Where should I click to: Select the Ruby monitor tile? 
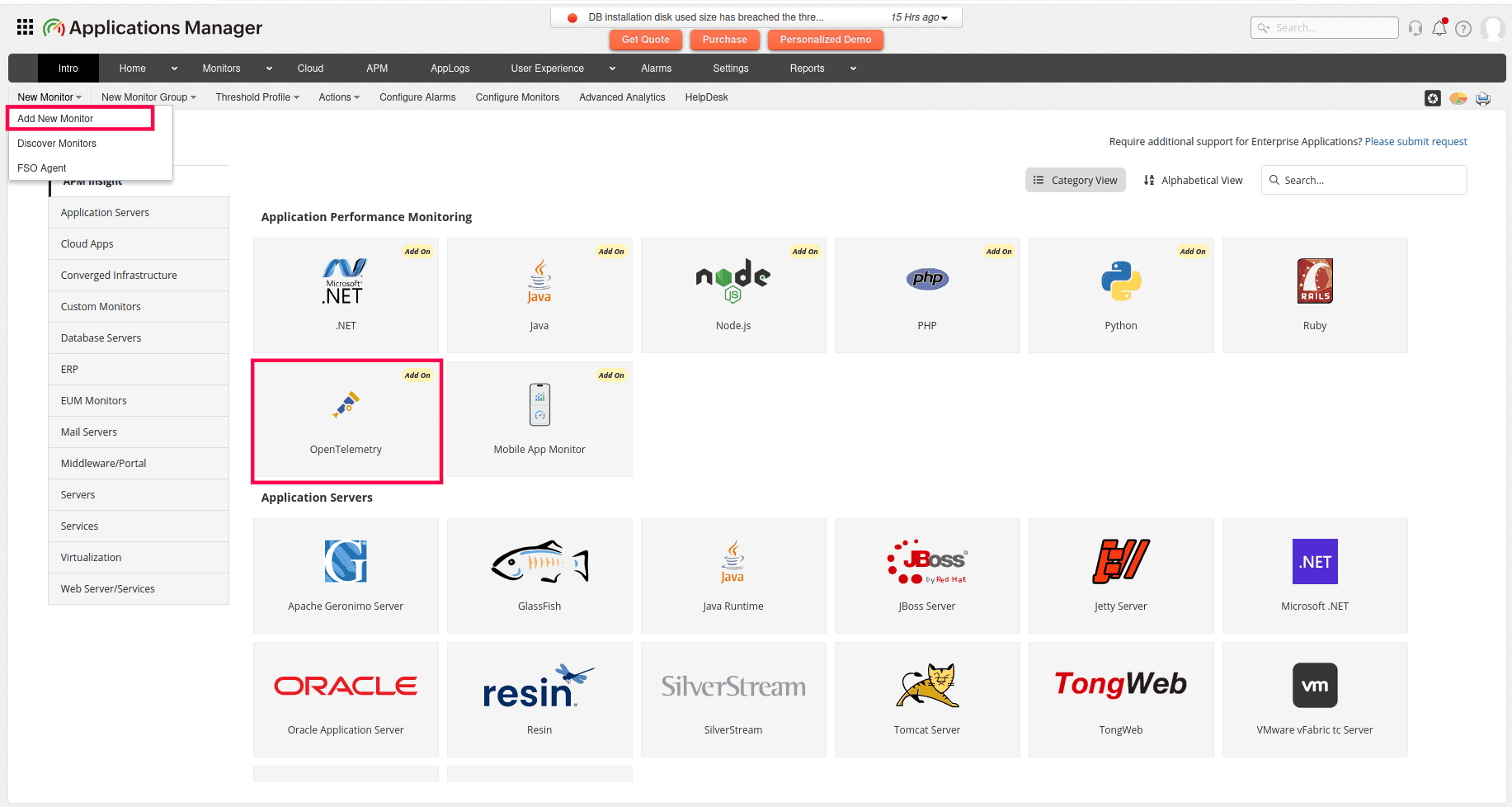click(x=1315, y=295)
